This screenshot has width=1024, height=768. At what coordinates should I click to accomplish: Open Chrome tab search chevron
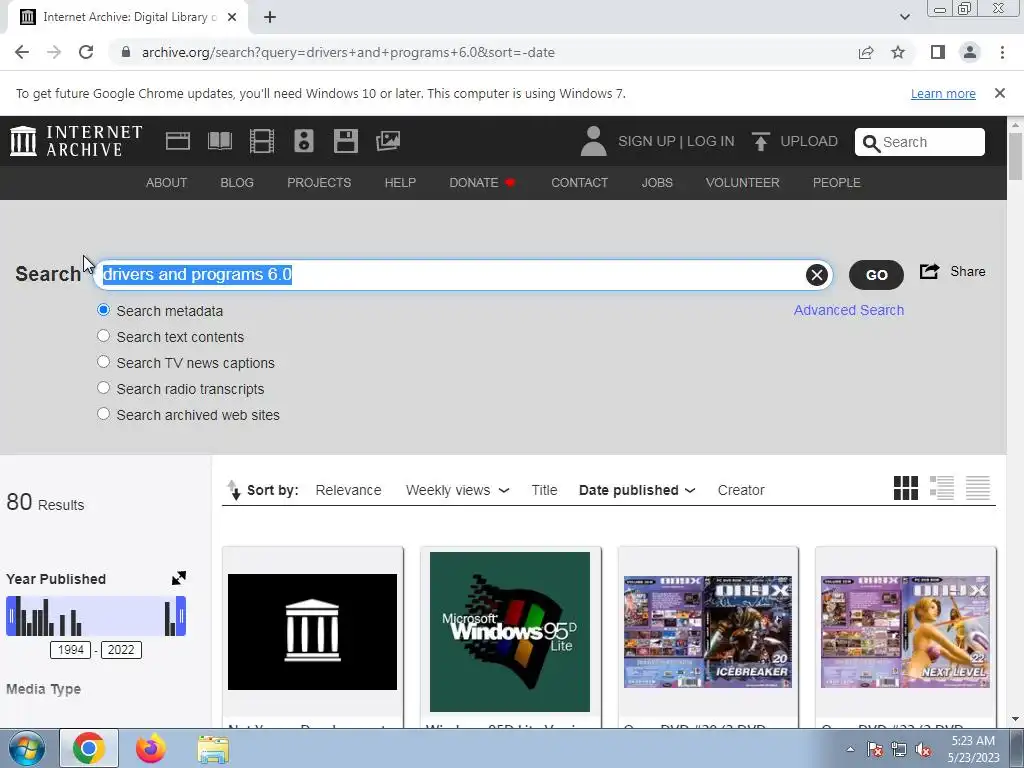904,17
